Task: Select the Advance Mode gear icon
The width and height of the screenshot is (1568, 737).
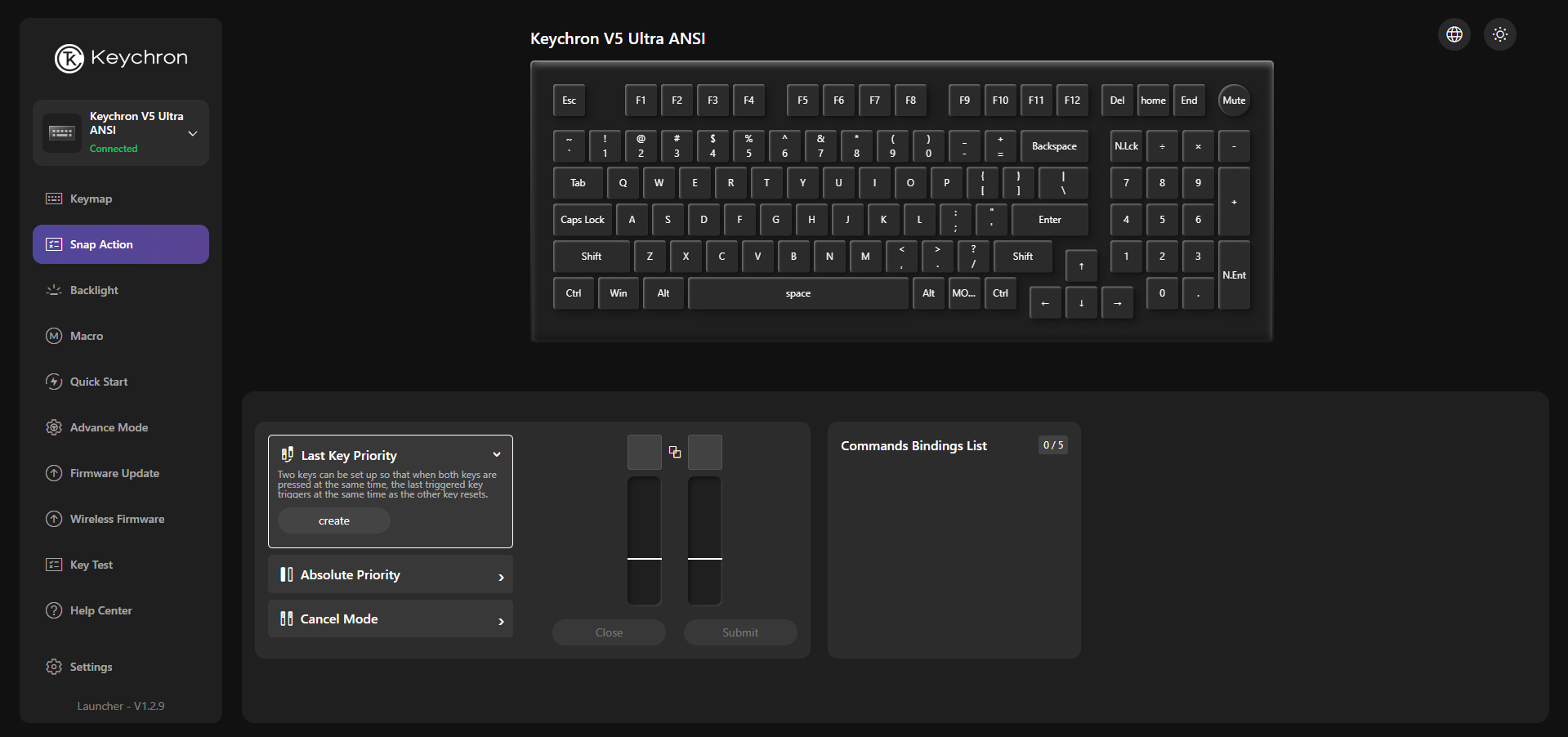Action: (x=53, y=427)
